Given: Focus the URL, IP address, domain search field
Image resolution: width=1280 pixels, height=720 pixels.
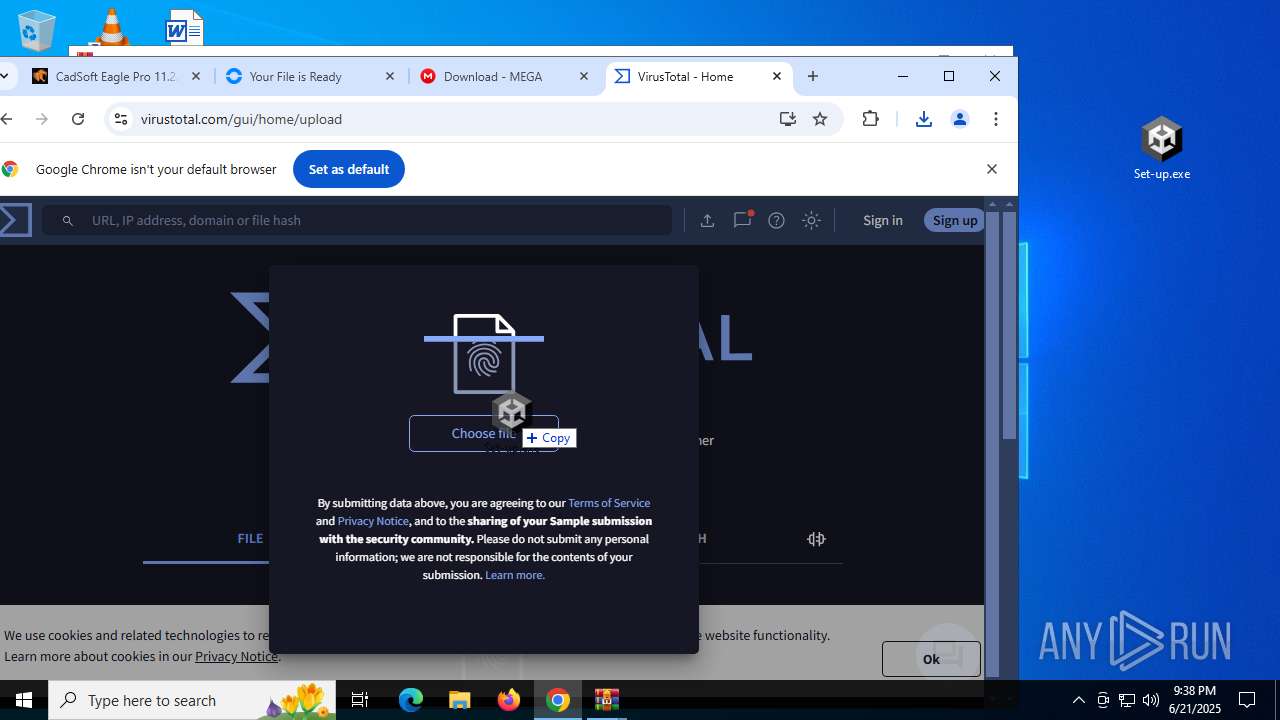Looking at the screenshot, I should point(357,220).
